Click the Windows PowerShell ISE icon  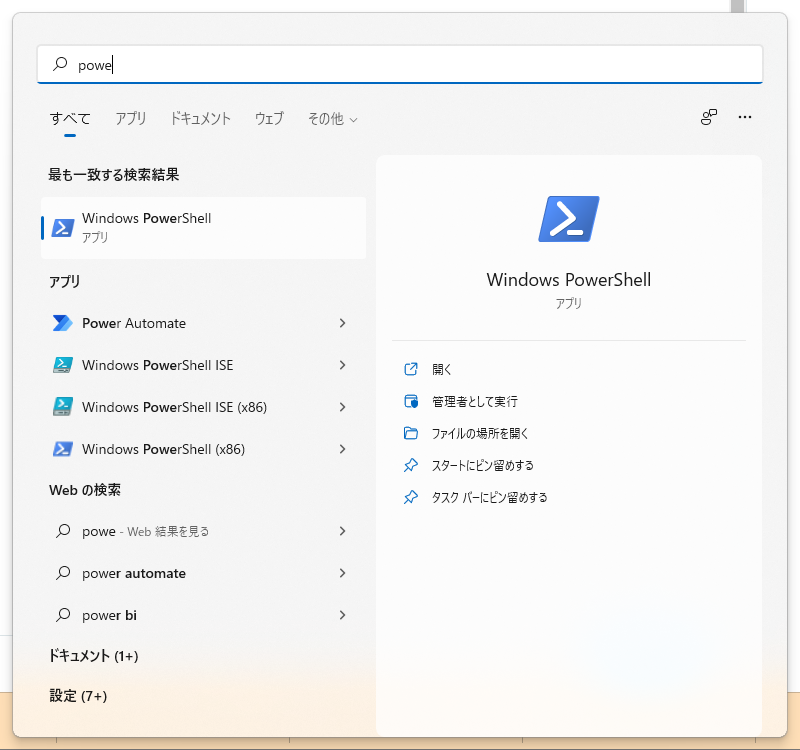63,365
